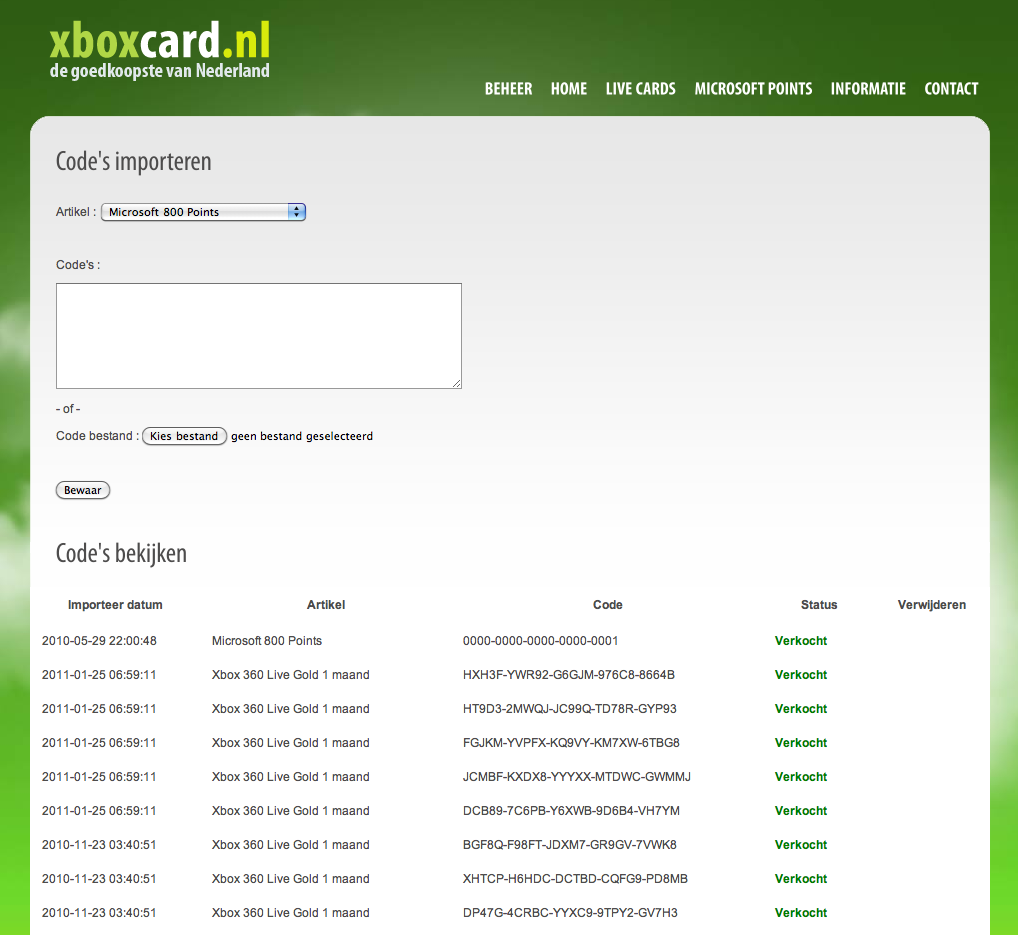Select code JCMBF-KXDX8-YYYXX-MTDWC-GWMMJ
This screenshot has width=1018, height=935.
577,777
